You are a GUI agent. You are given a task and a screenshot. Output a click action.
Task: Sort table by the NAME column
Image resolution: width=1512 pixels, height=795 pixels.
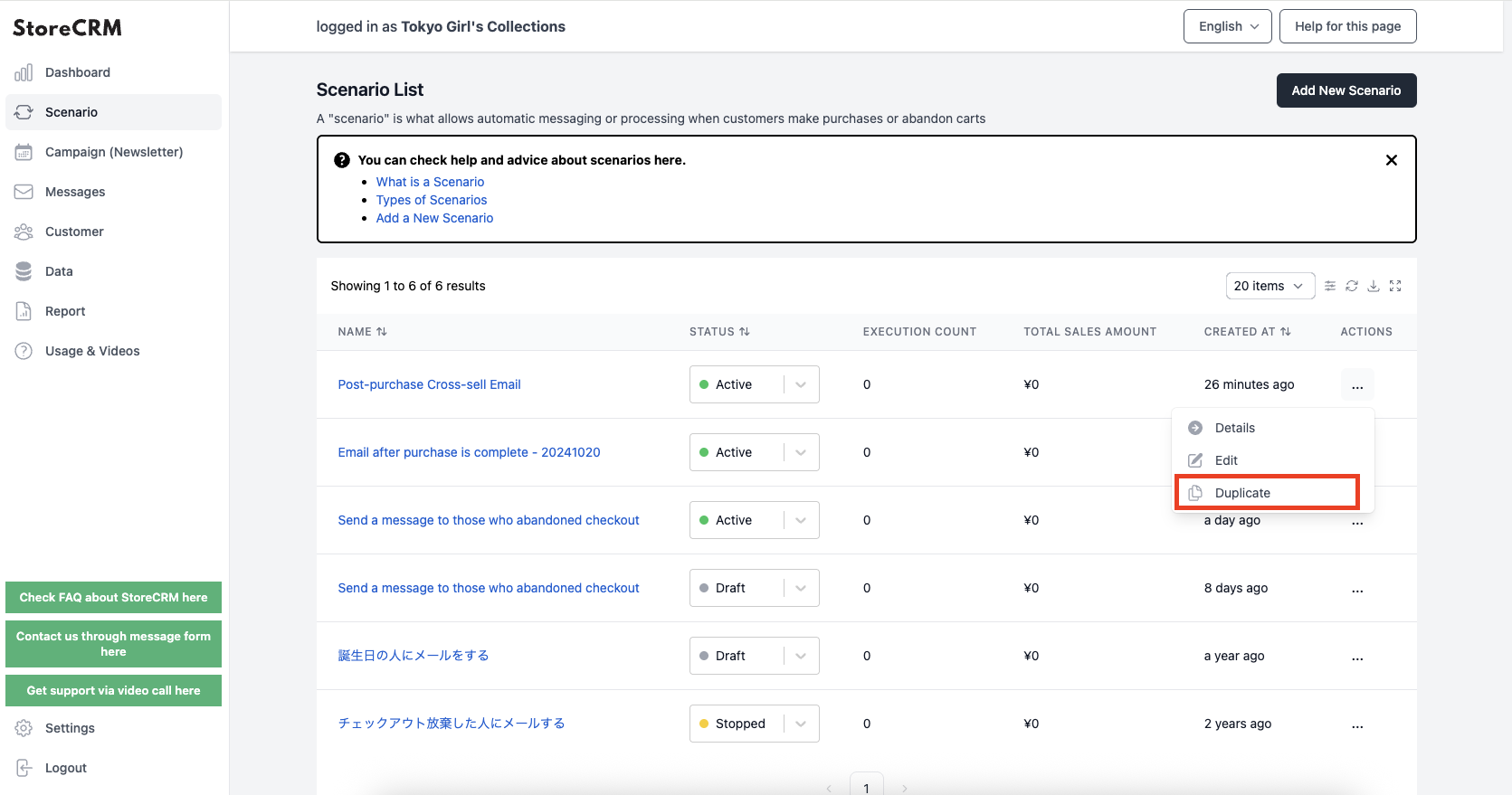pyautogui.click(x=363, y=332)
